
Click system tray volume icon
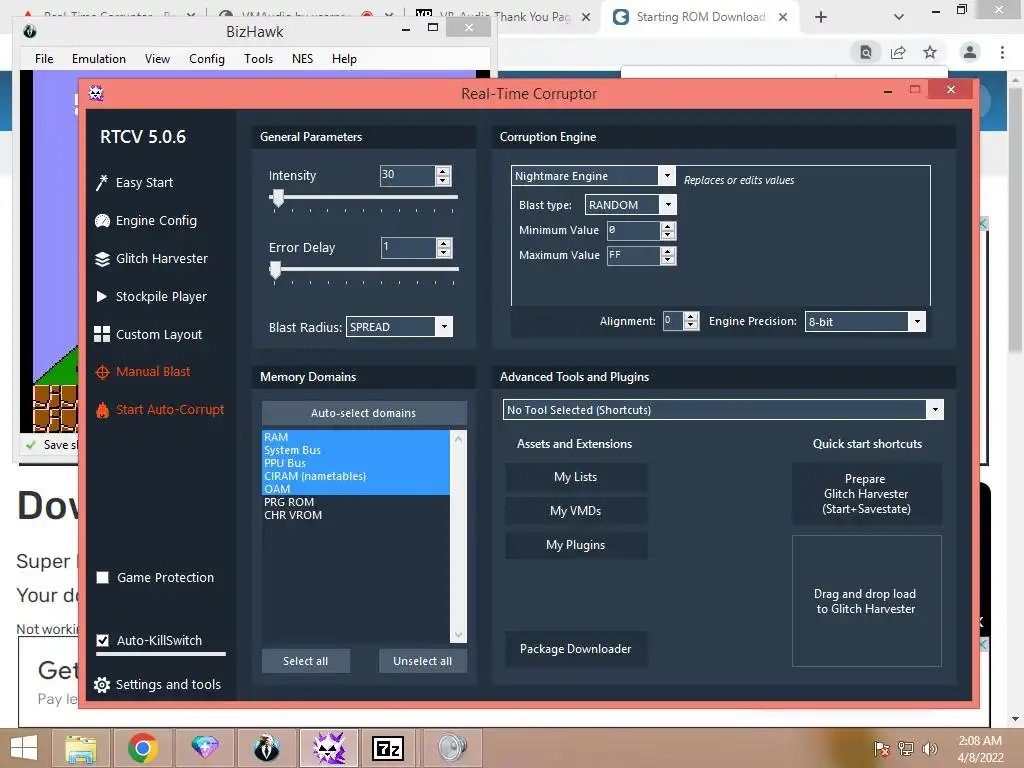(x=929, y=748)
